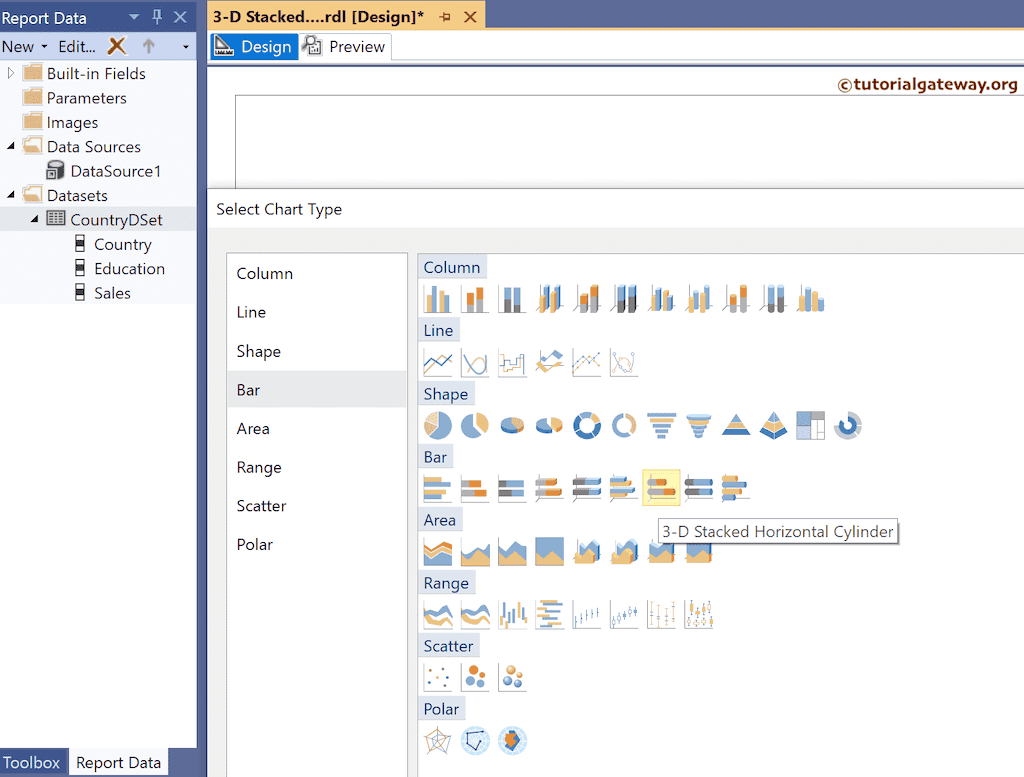Pick the 100% stacked area chart icon
This screenshot has height=777, width=1024.
click(x=549, y=552)
